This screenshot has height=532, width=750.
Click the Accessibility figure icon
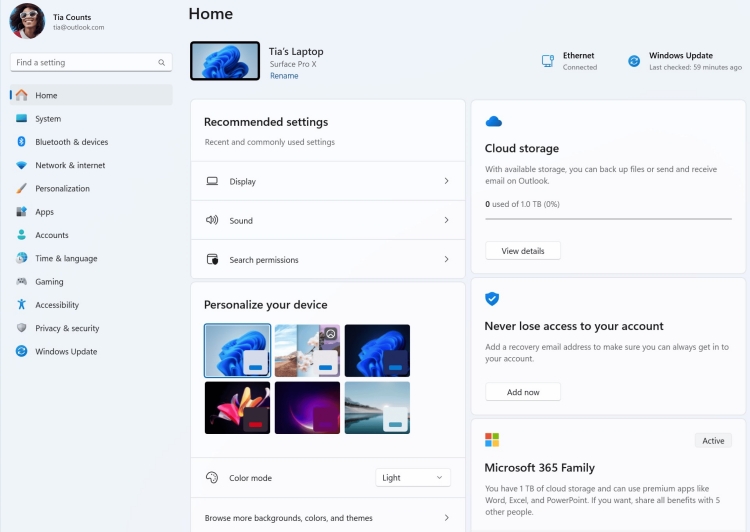(22, 304)
